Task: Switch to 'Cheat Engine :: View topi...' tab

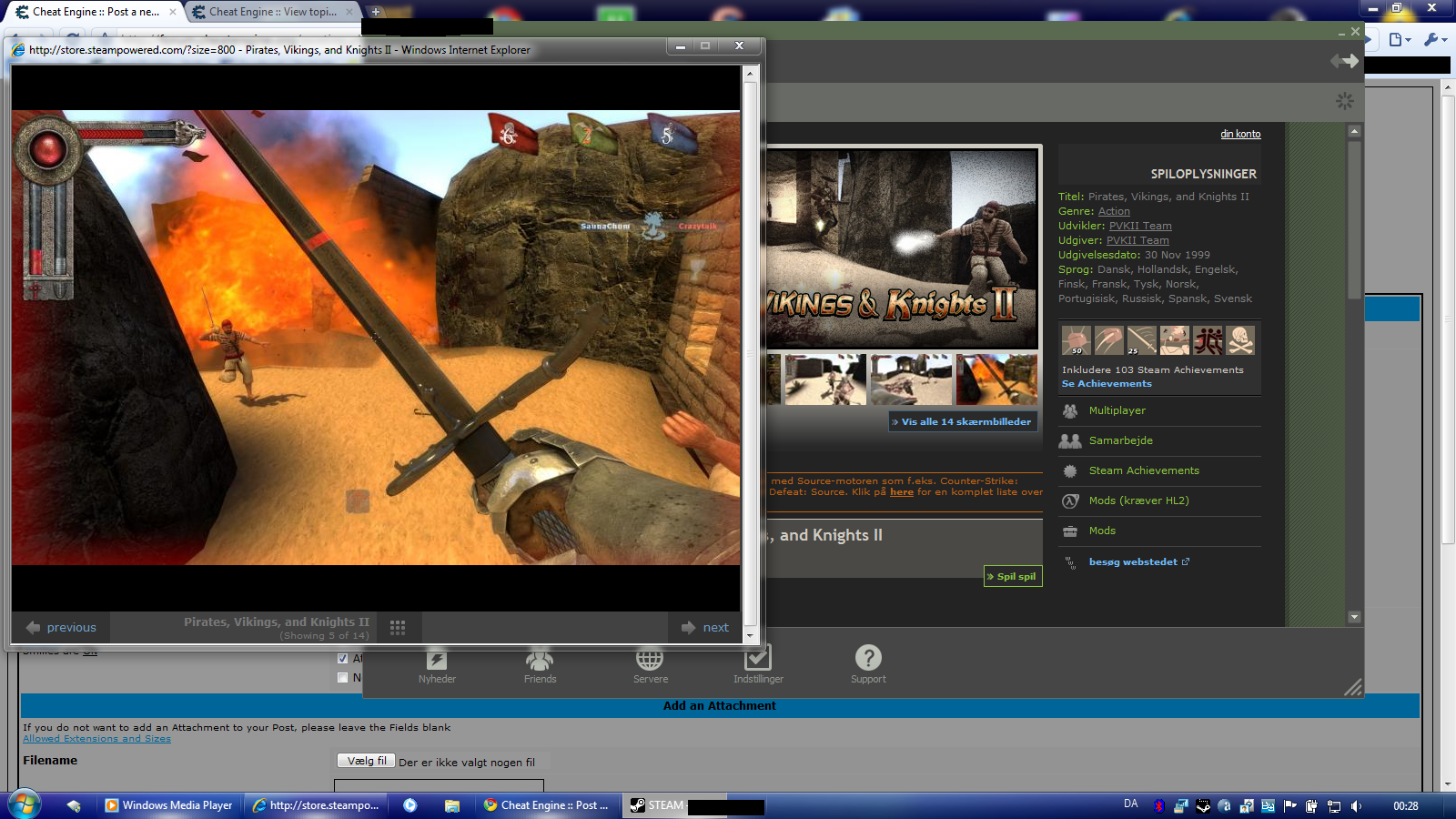Action: click(x=272, y=12)
